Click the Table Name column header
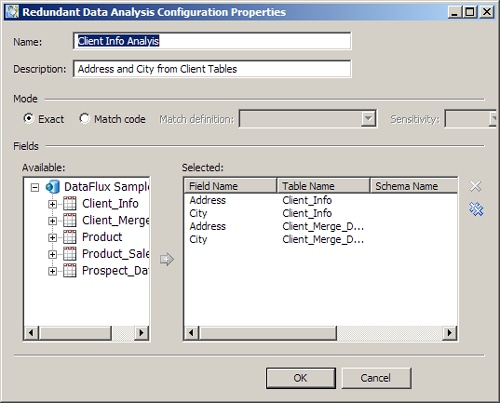The width and height of the screenshot is (500, 403). [x=323, y=186]
